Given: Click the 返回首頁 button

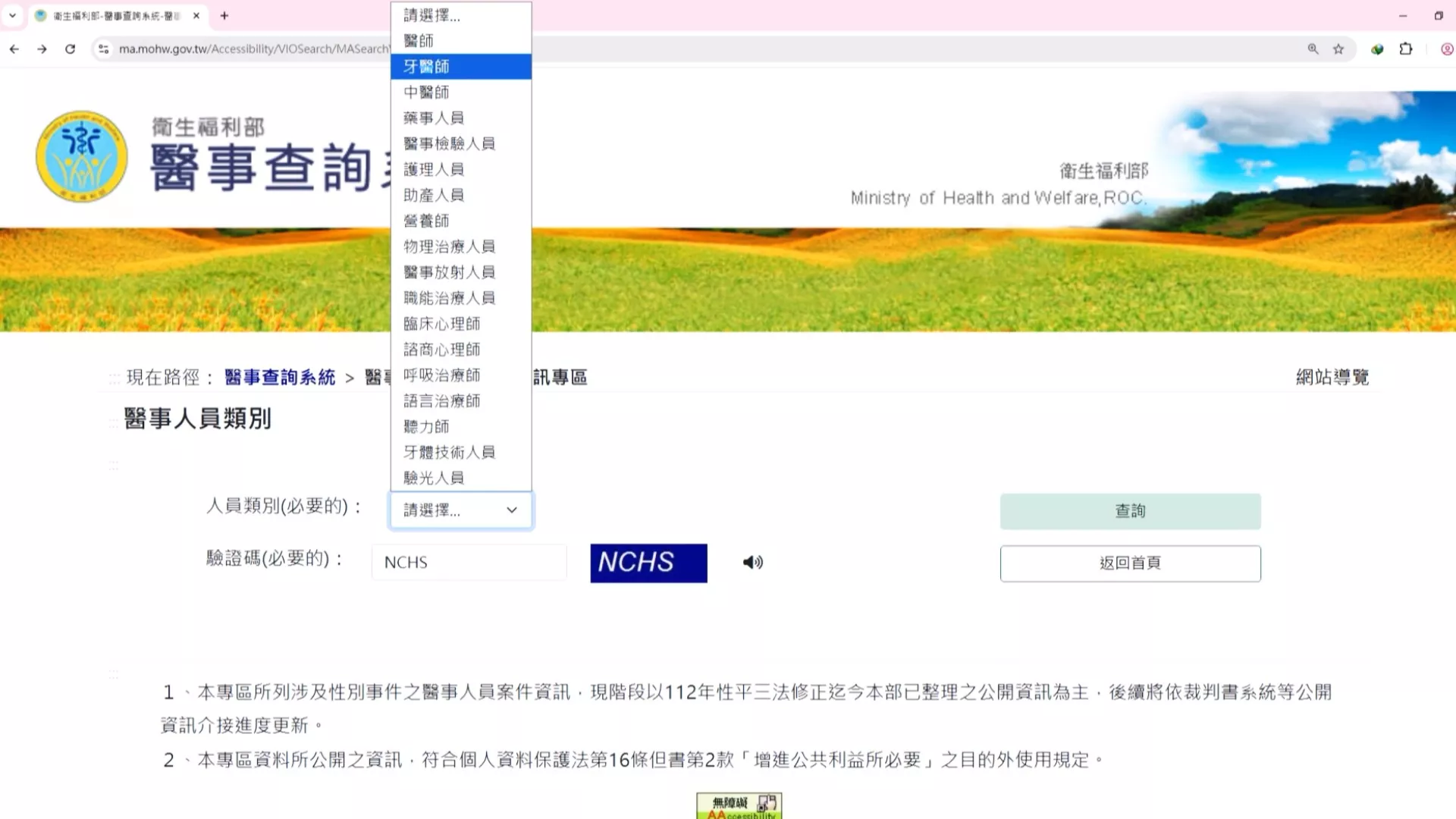Looking at the screenshot, I should pos(1130,563).
